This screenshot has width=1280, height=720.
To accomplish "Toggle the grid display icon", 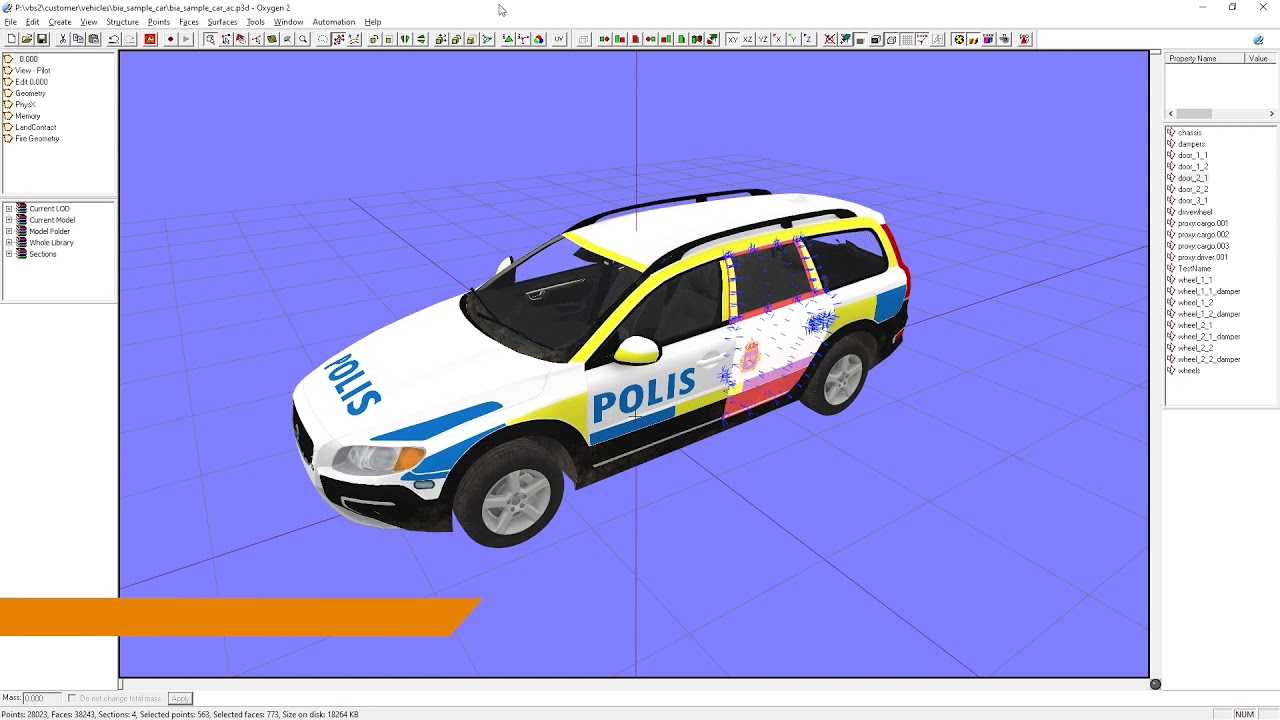I will click(x=907, y=39).
